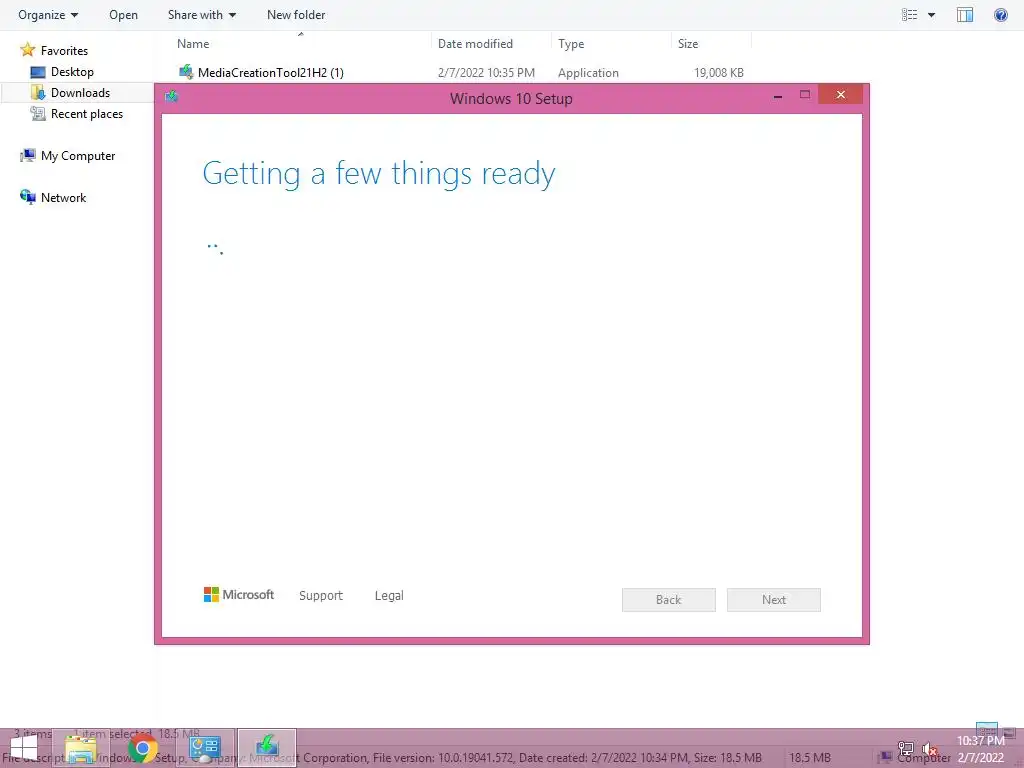Sort by Name column header
The width and height of the screenshot is (1024, 768).
tap(193, 44)
